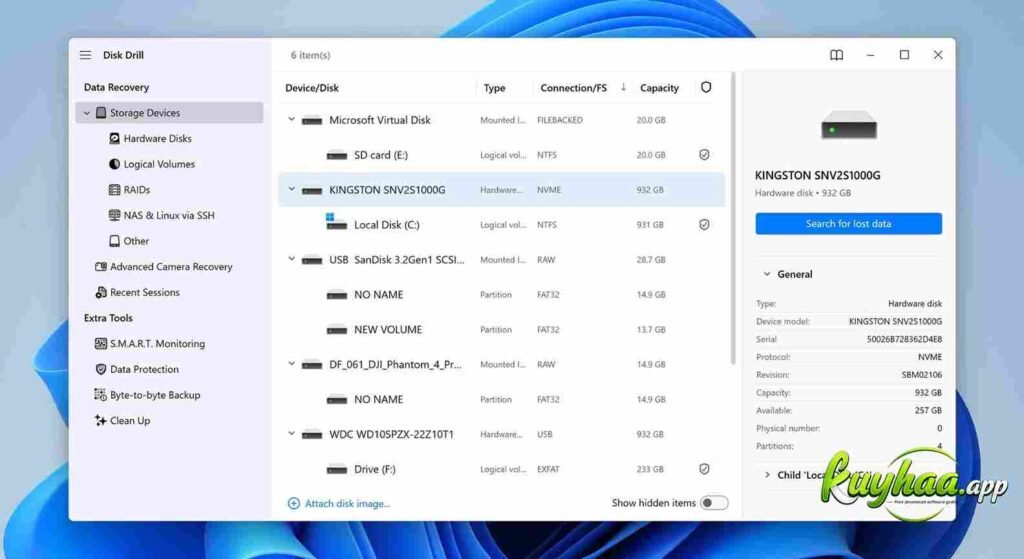Click the 257 GB available value
Image resolution: width=1024 pixels, height=559 pixels.
(x=928, y=410)
